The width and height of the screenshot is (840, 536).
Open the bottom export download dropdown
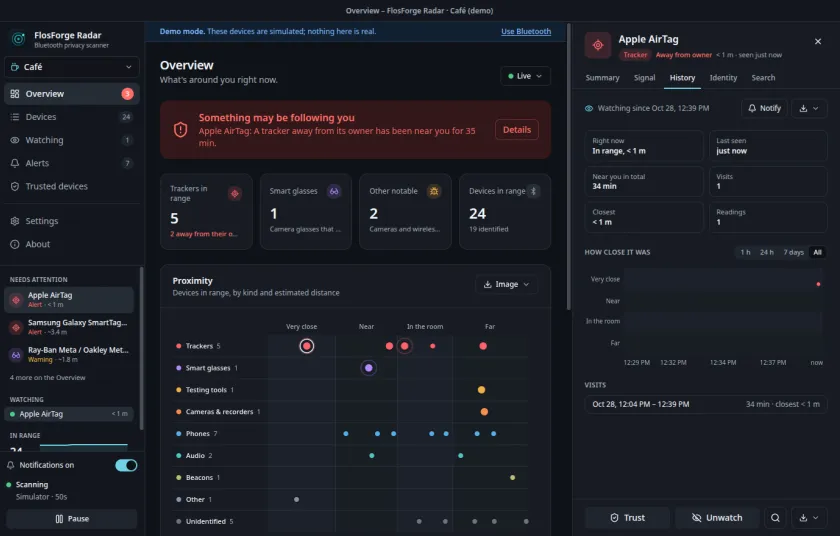coord(808,518)
